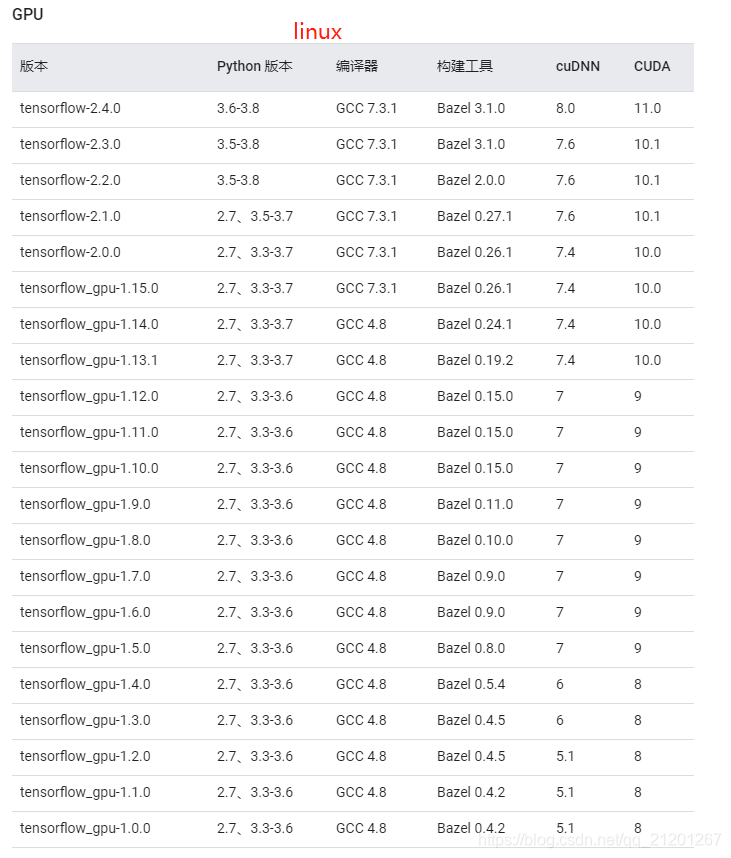Select Bazel 0.19.2 cell
Viewport: 731px width, 858px height.
pyautogui.click(x=475, y=361)
